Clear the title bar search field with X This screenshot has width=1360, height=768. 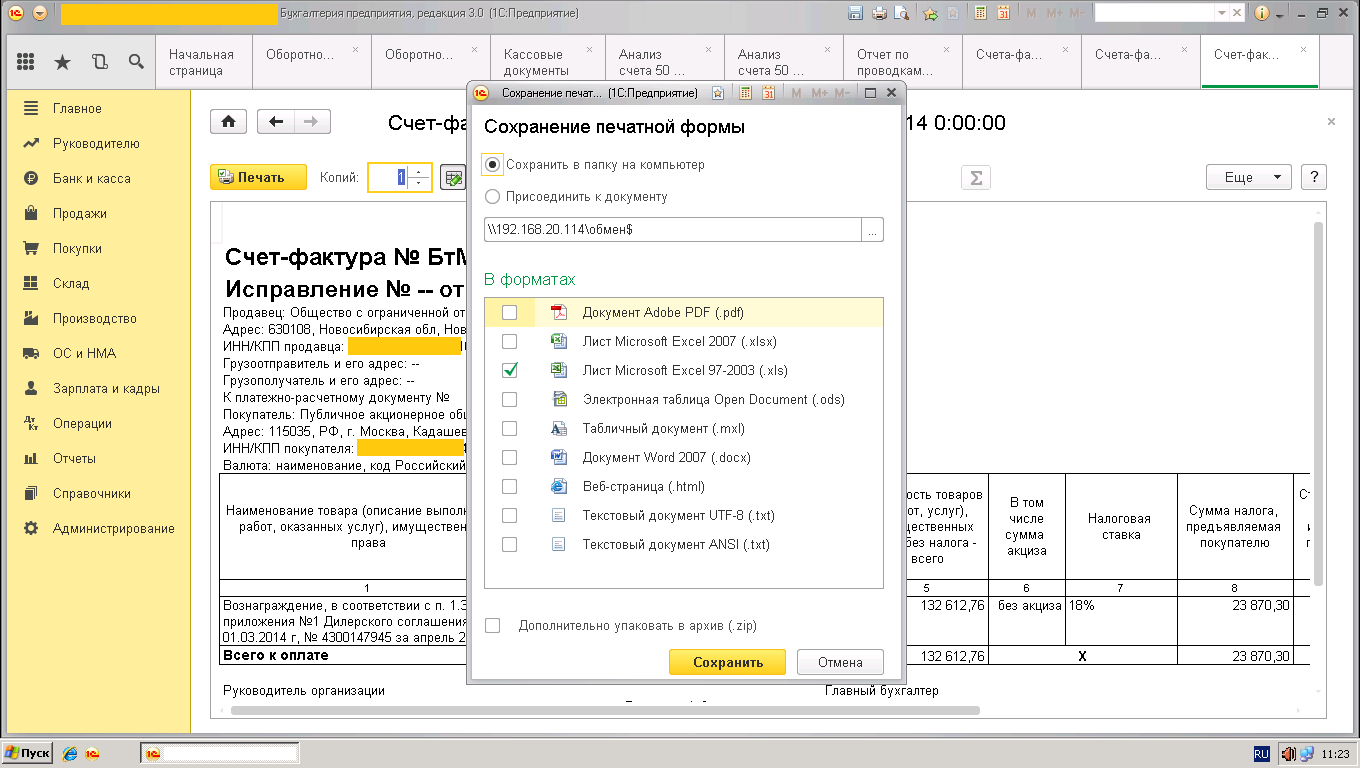coord(1236,13)
